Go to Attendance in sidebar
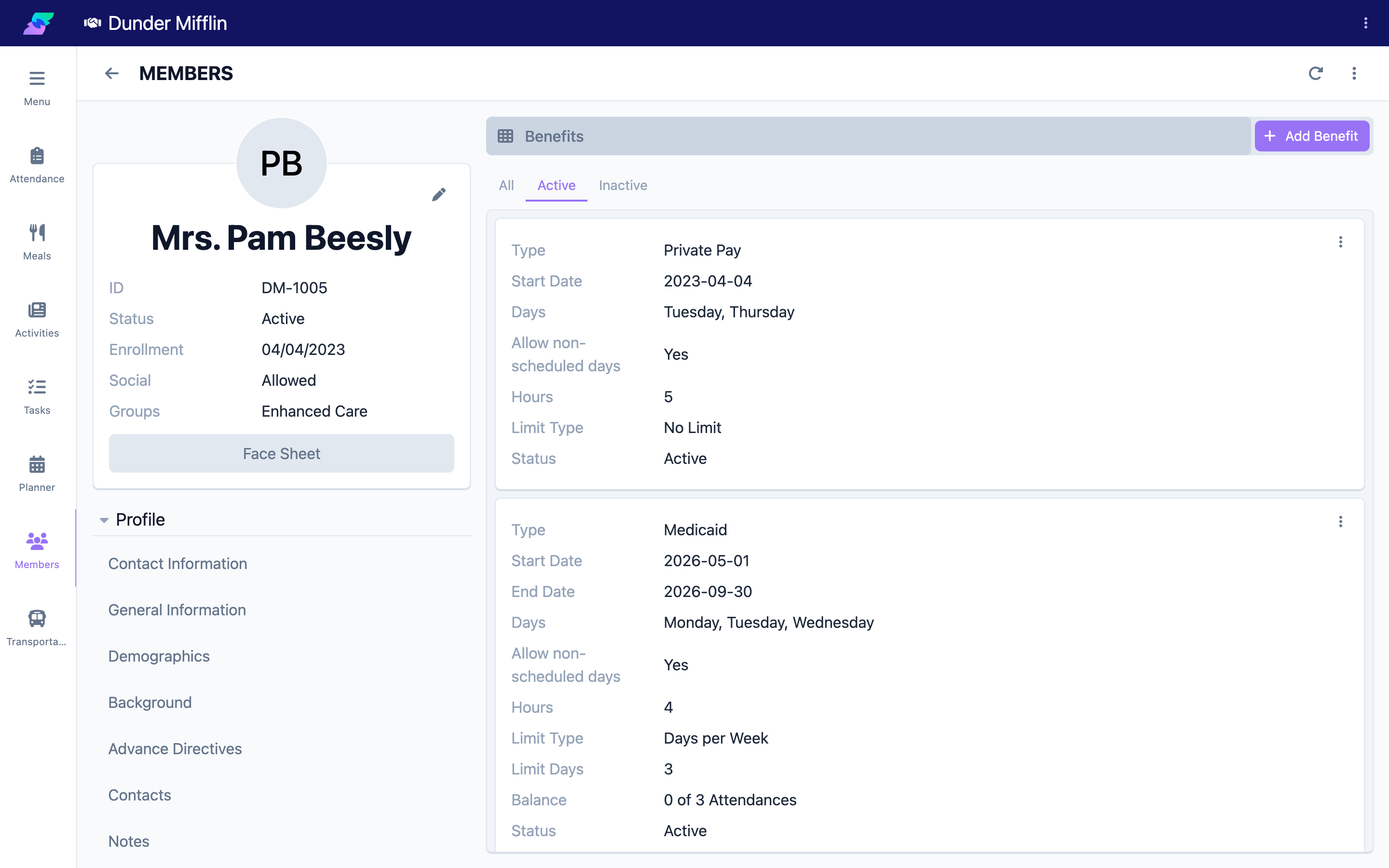This screenshot has width=1389, height=868. (x=37, y=165)
